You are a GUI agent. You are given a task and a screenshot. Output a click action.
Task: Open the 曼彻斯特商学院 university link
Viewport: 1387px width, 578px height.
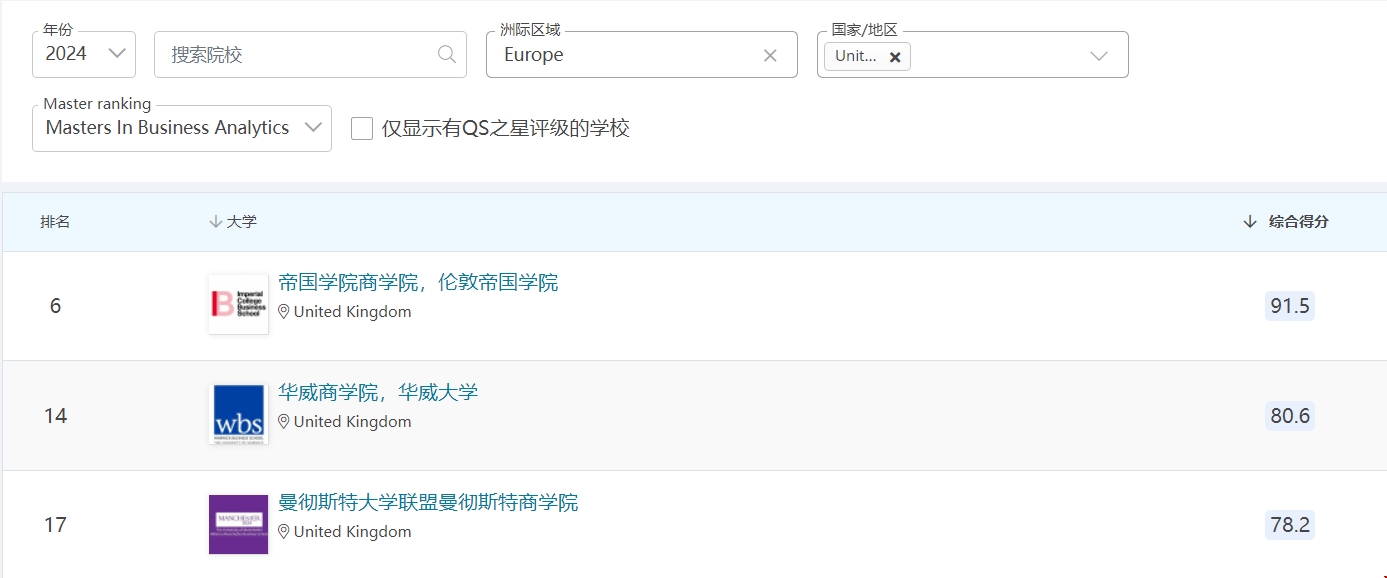(x=428, y=503)
